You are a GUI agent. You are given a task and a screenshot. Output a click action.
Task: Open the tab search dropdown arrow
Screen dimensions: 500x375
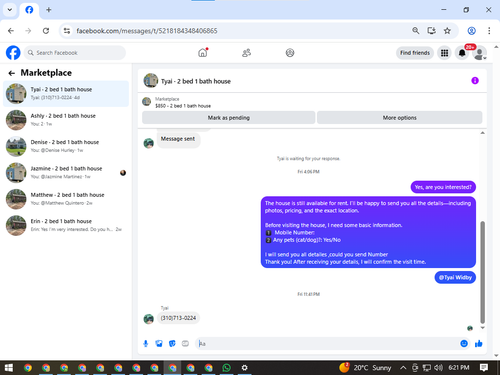[10, 10]
